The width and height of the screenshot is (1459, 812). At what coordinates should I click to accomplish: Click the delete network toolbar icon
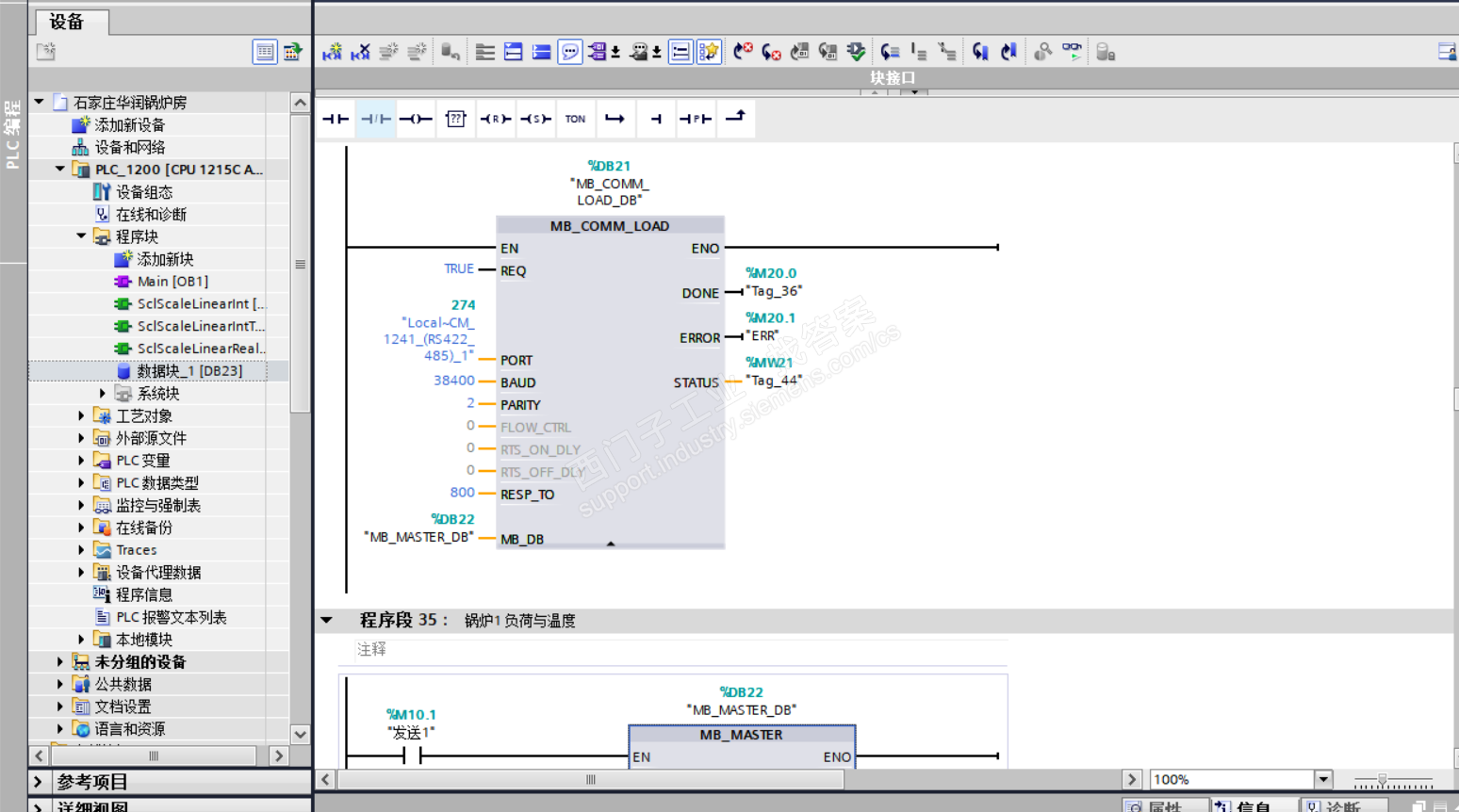[x=360, y=52]
